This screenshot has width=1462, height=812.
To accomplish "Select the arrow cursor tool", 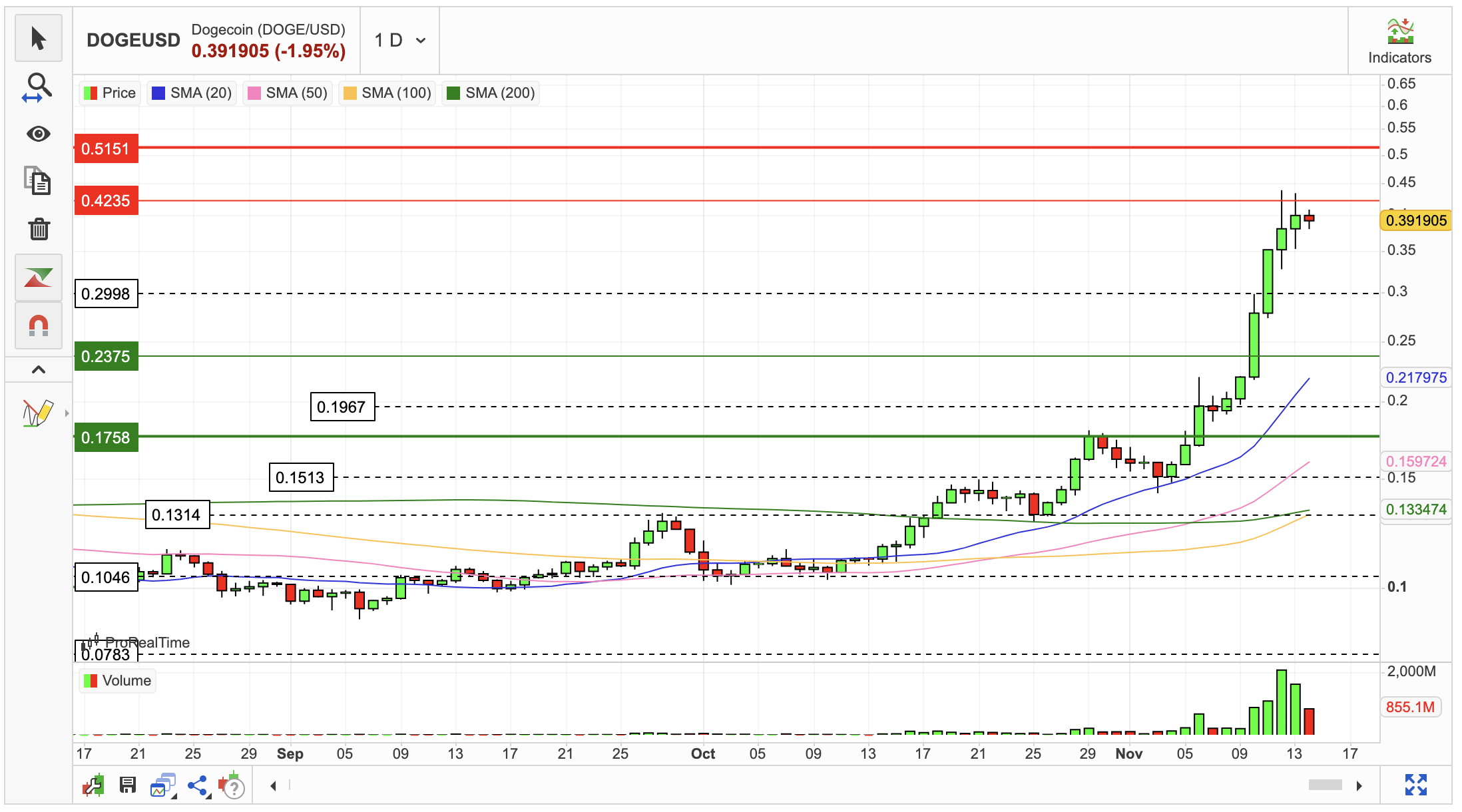I will 39,38.
